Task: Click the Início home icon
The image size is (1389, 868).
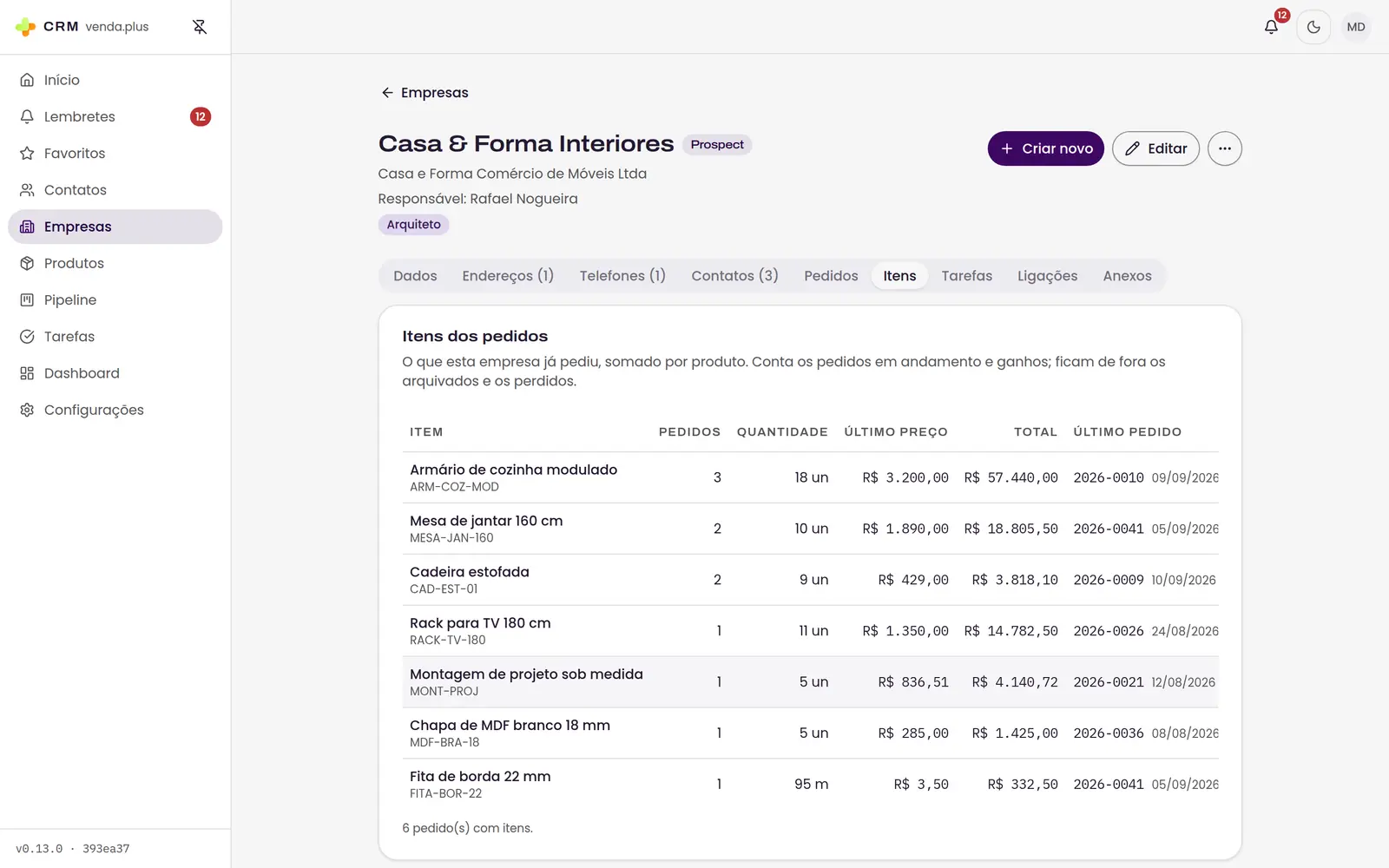Action: click(27, 80)
